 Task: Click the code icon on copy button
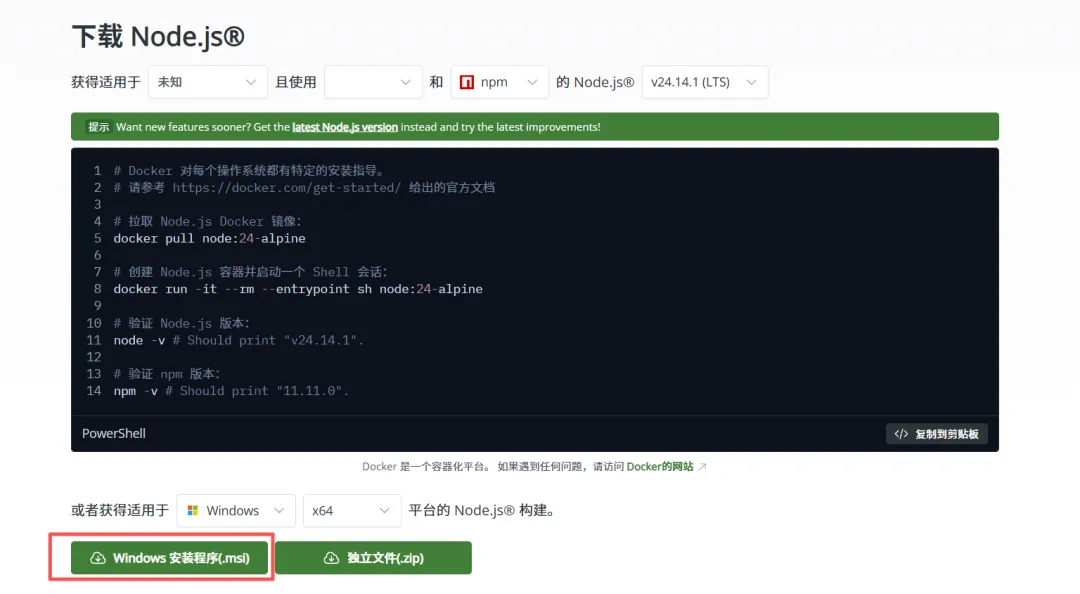pos(901,434)
